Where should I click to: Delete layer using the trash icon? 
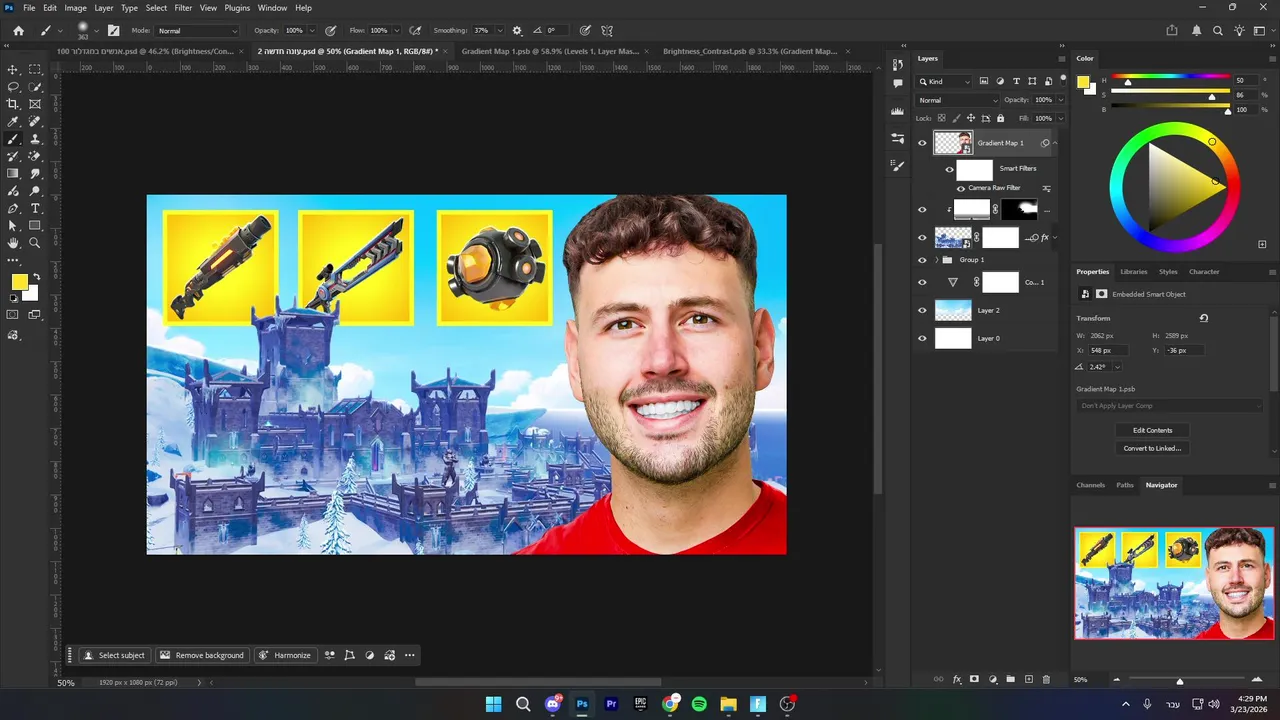coord(1046,679)
